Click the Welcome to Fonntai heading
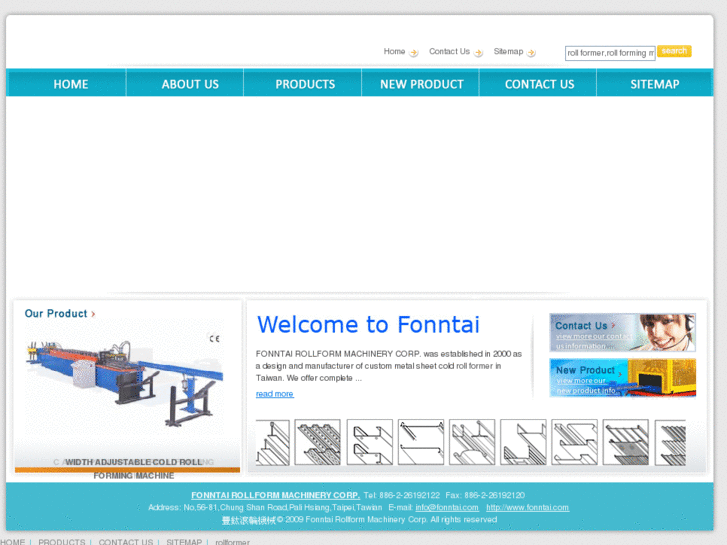The height and width of the screenshot is (545, 727). click(x=368, y=324)
